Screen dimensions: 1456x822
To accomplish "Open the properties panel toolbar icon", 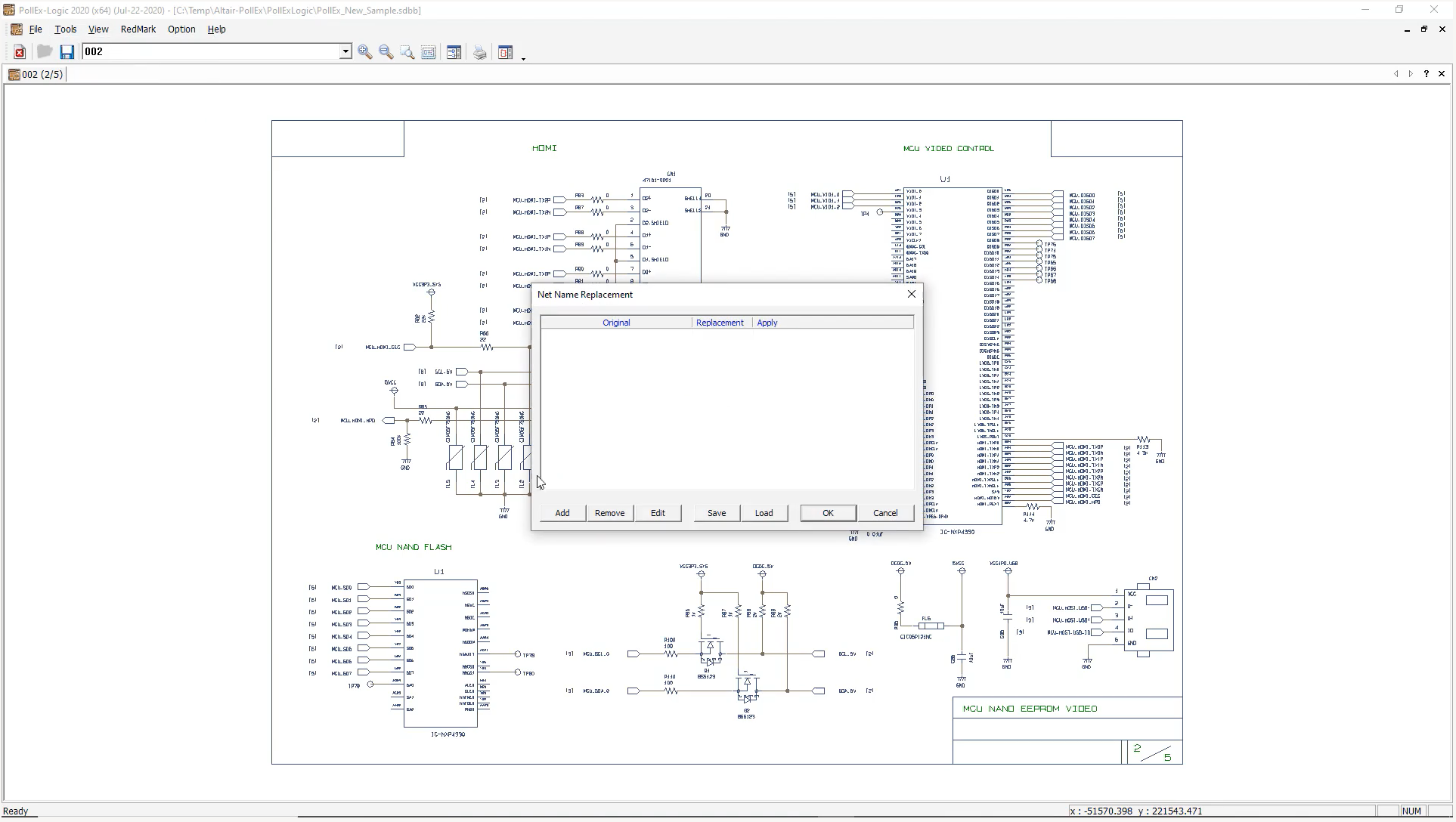I will (x=454, y=52).
